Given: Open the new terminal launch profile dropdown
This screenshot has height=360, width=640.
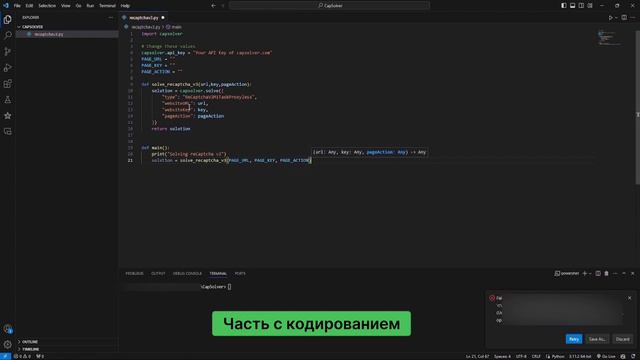Looking at the screenshot, I should pos(590,273).
